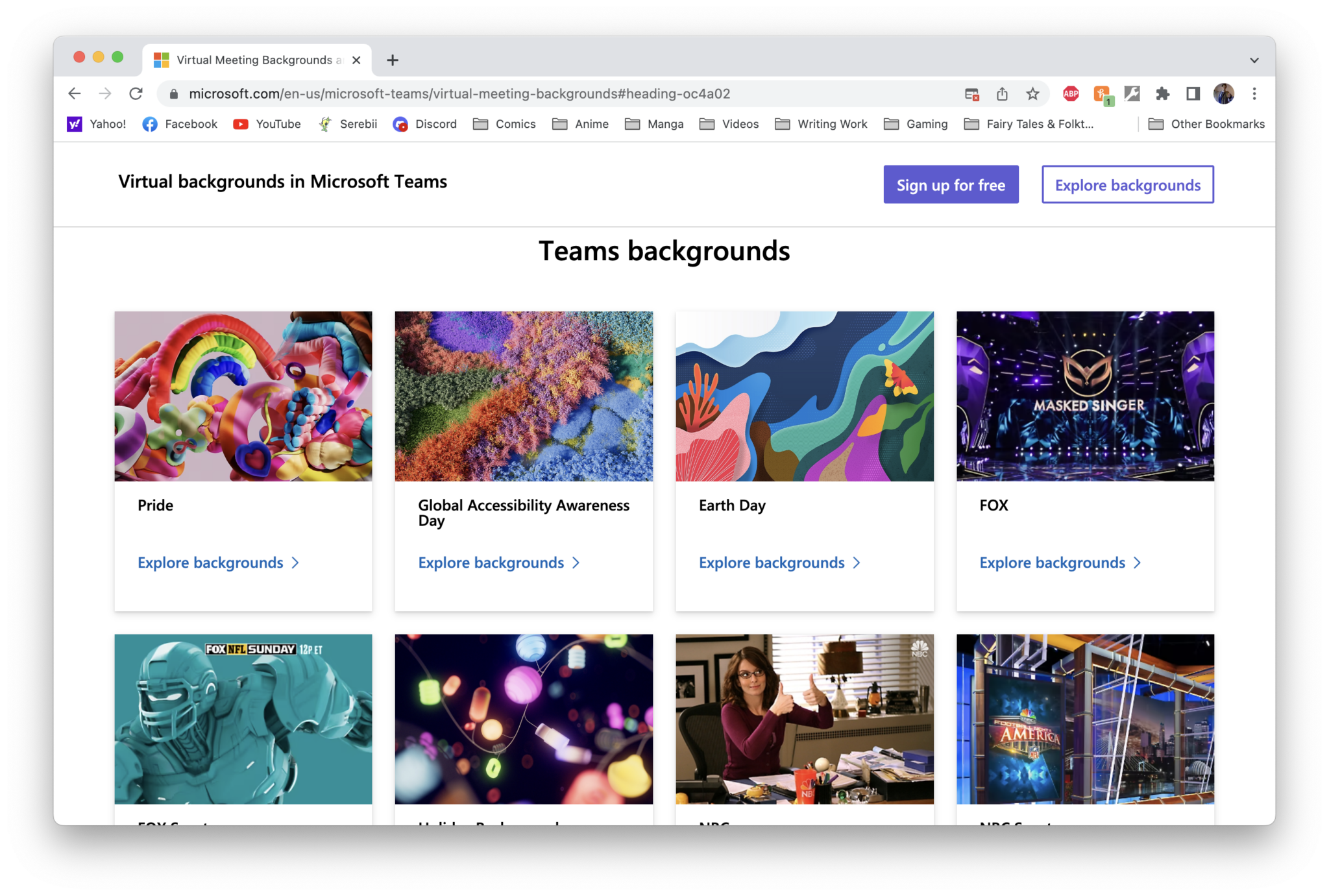Click the bookmark star in the address bar
1329x896 pixels.
pyautogui.click(x=1032, y=93)
